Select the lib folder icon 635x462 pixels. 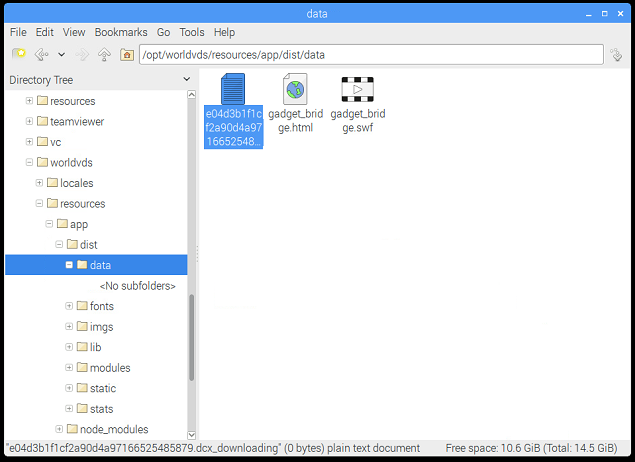click(82, 347)
